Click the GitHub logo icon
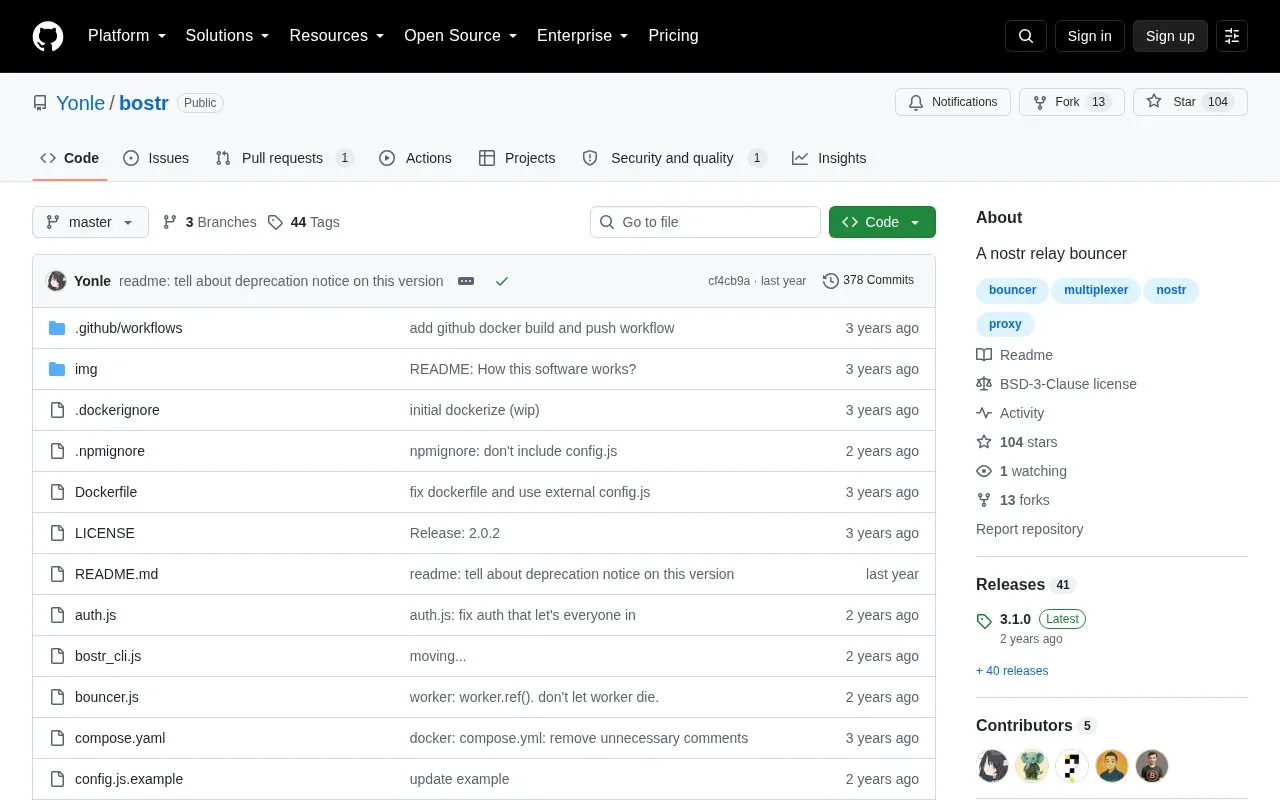The height and width of the screenshot is (800, 1280). click(x=48, y=36)
